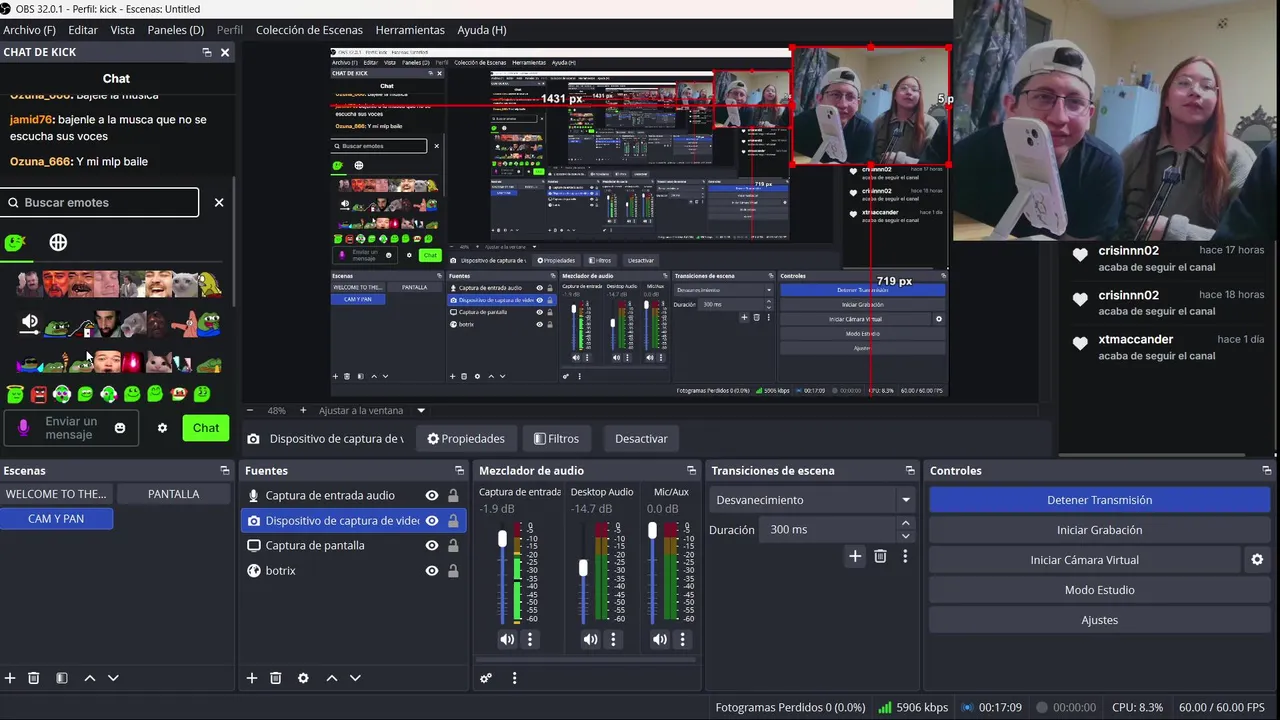Delete the selected scene trash icon
The height and width of the screenshot is (720, 1280).
click(x=34, y=678)
